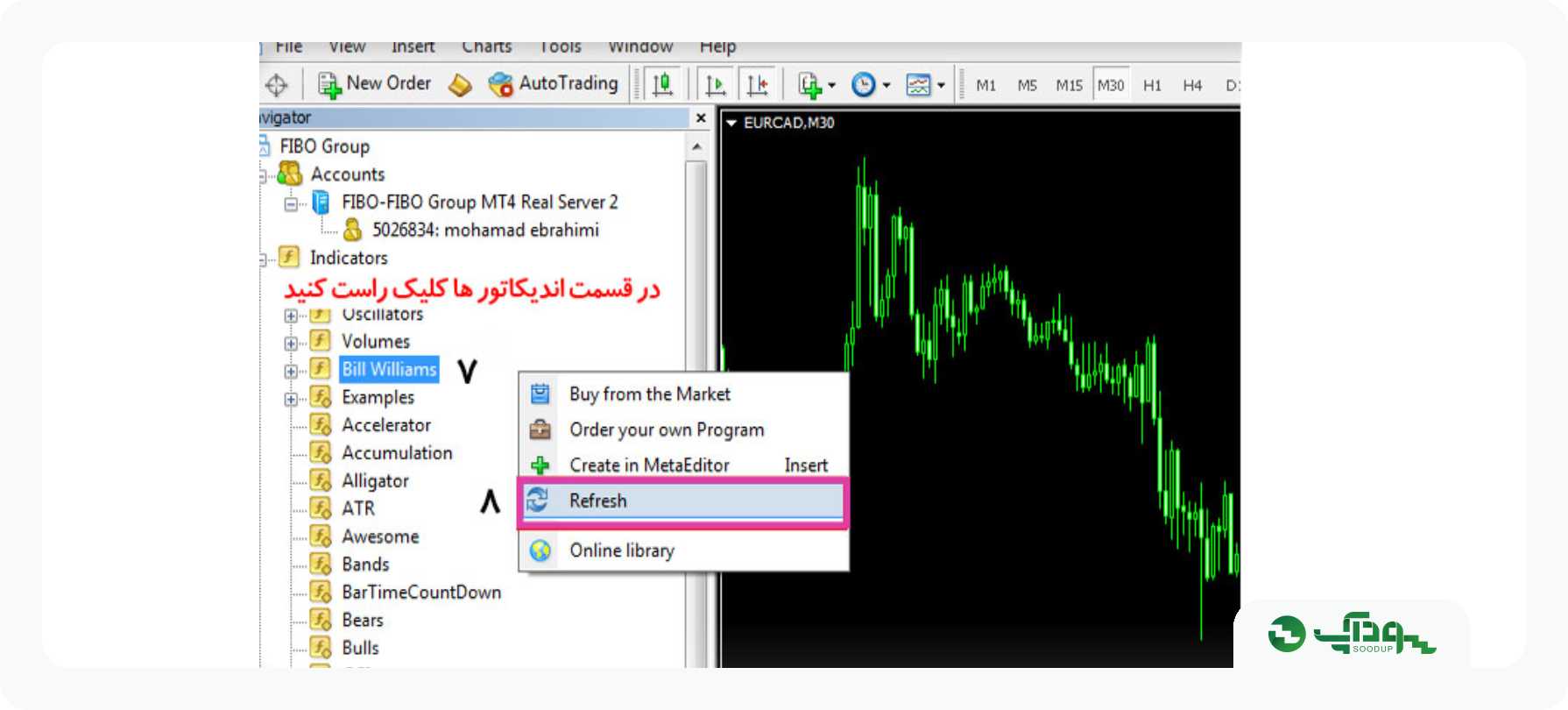The image size is (1568, 710).
Task: Open the templates dropdown arrow
Action: point(941,86)
